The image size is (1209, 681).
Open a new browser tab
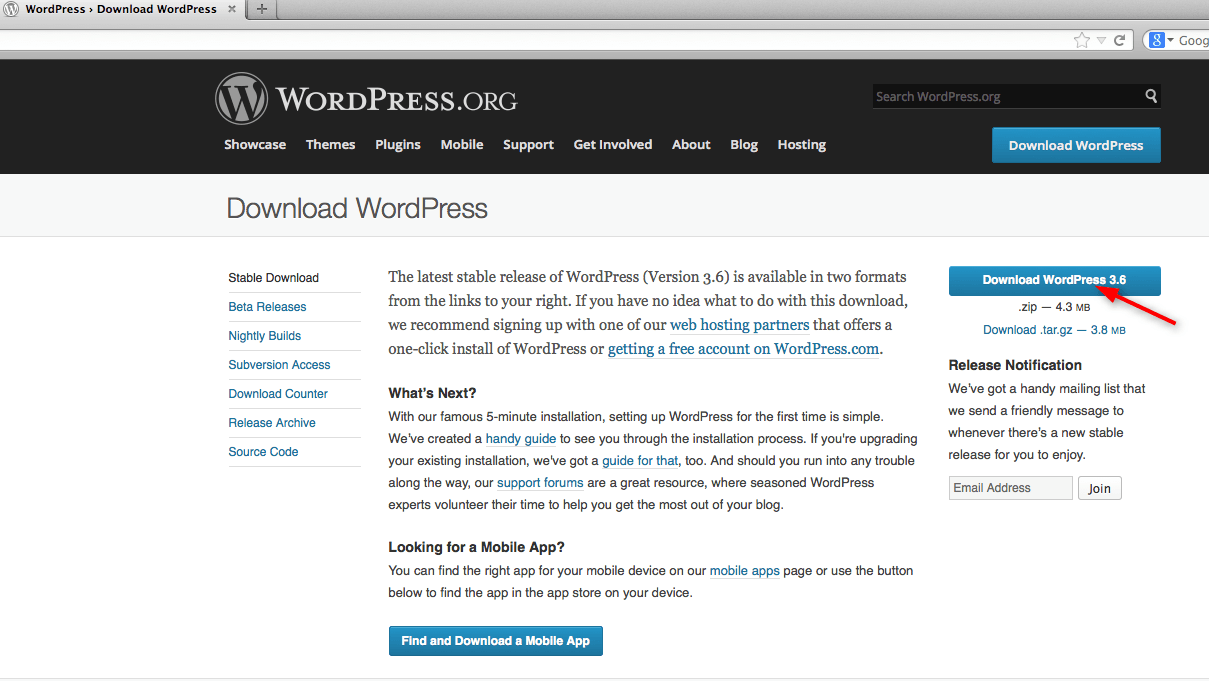click(x=262, y=9)
